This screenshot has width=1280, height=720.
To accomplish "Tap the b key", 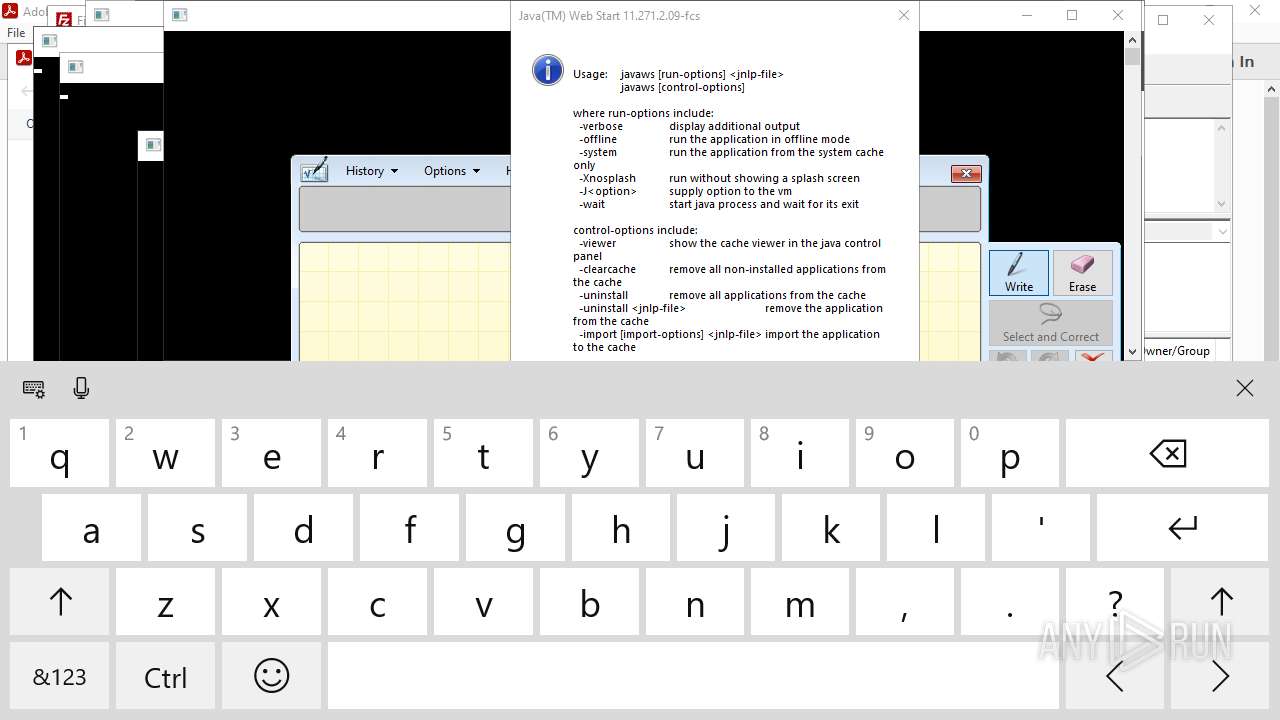I will 589,602.
